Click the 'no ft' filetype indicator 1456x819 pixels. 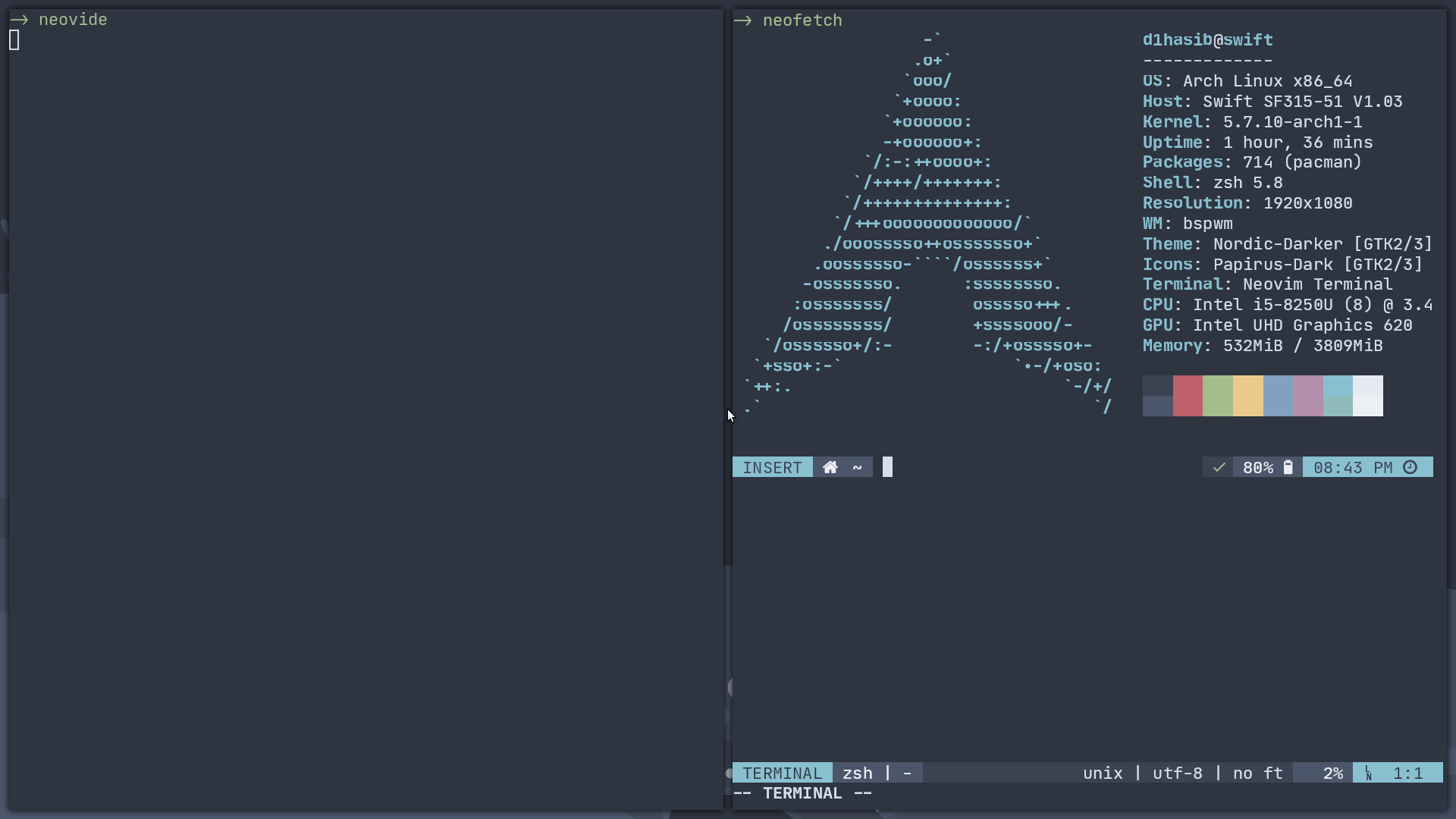point(1257,773)
